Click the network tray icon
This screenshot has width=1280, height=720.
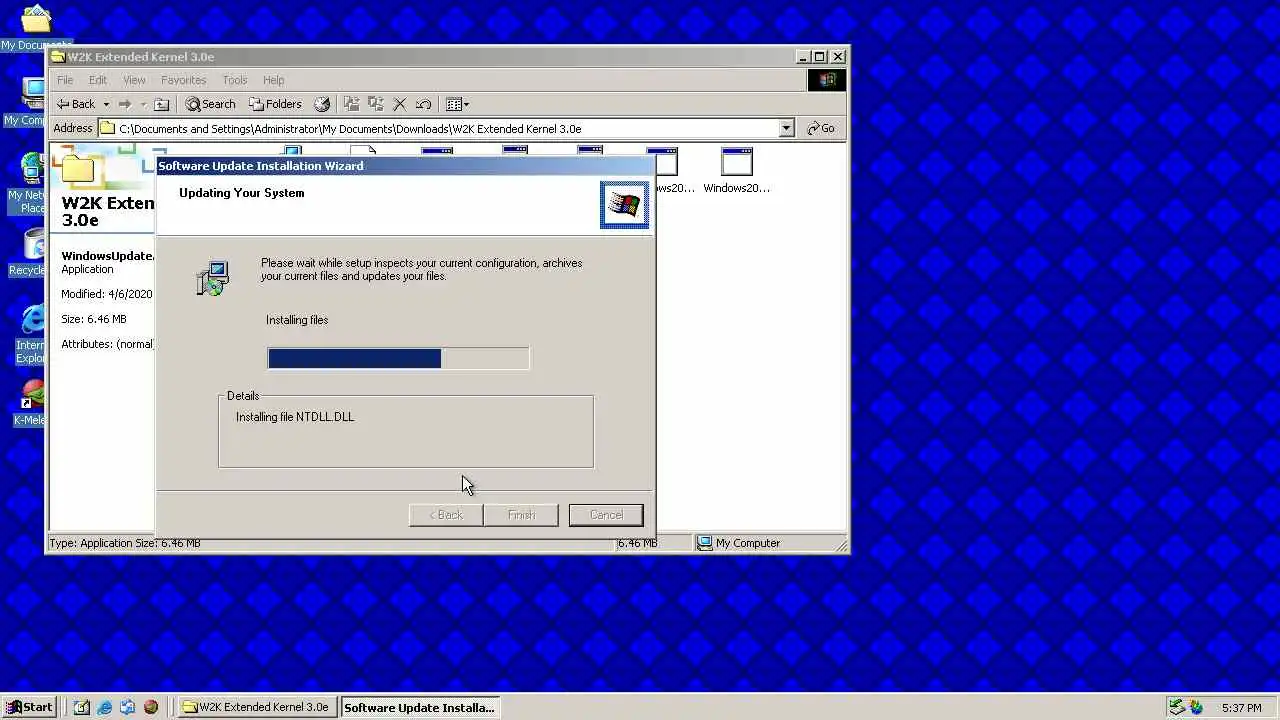point(1177,707)
